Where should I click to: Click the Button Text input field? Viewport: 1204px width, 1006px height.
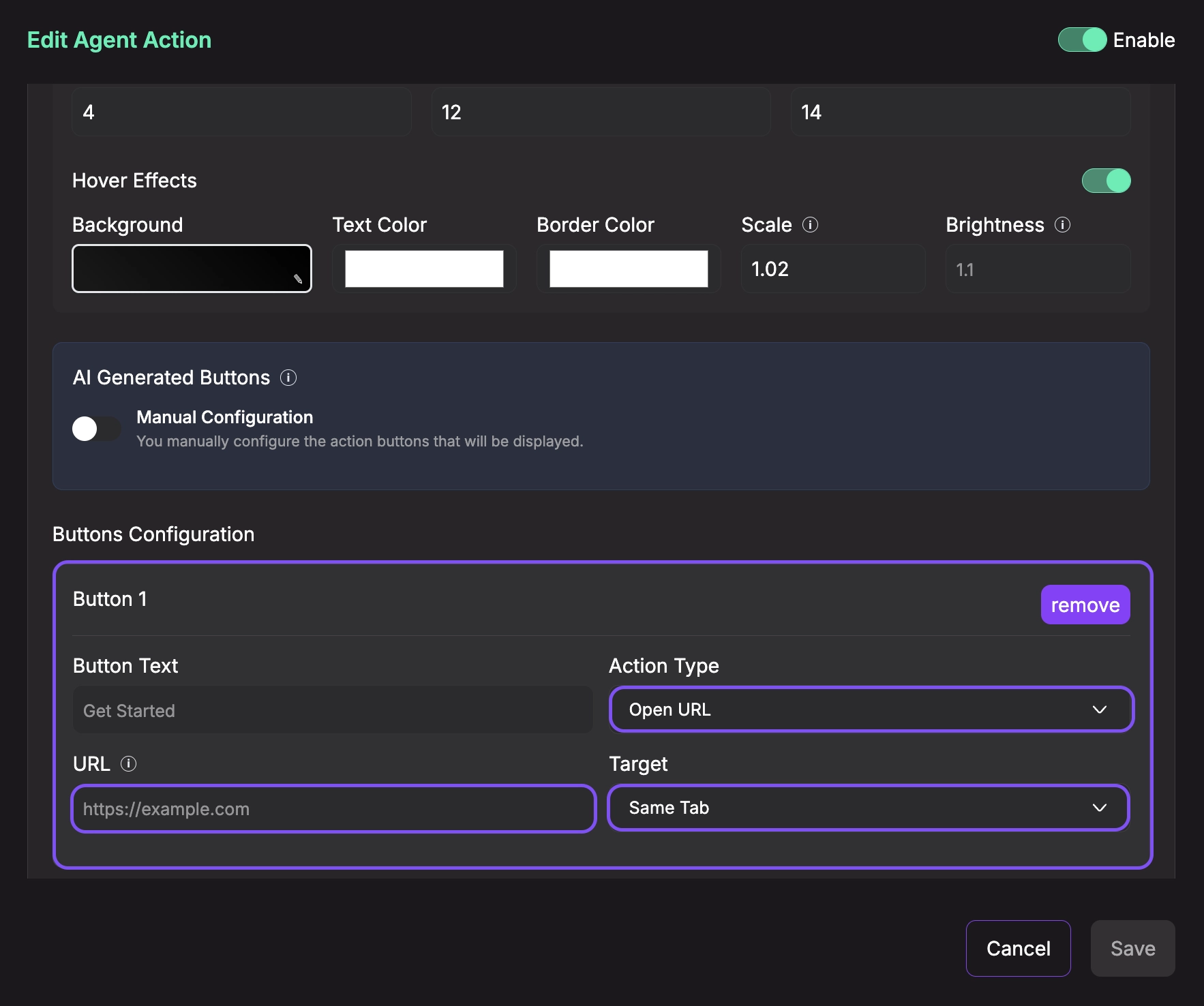pos(333,710)
